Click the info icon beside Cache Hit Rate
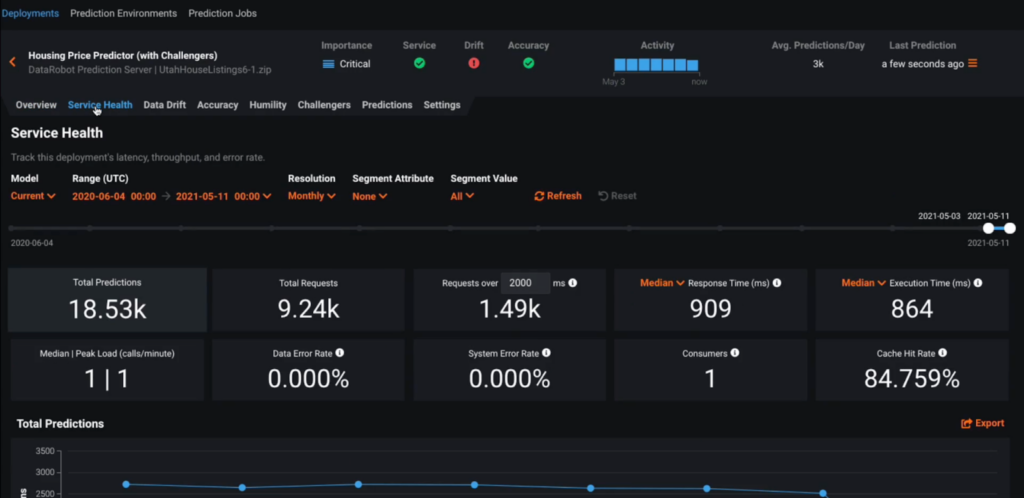The image size is (1024, 498). click(942, 353)
